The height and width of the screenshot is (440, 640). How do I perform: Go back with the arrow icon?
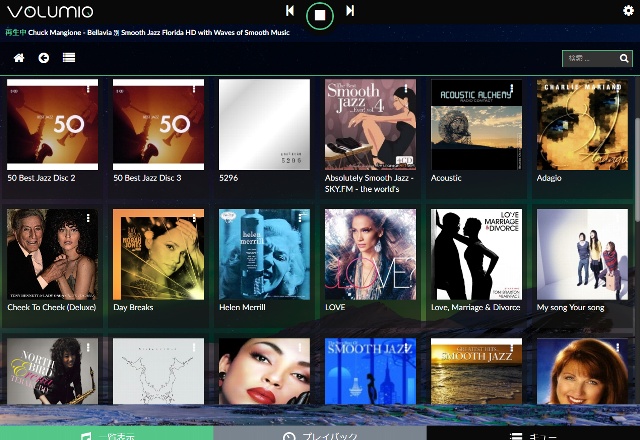44,58
